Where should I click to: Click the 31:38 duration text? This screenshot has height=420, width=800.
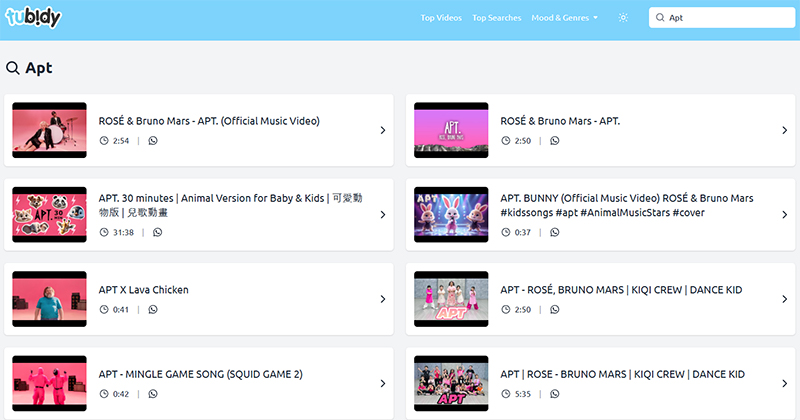(123, 233)
